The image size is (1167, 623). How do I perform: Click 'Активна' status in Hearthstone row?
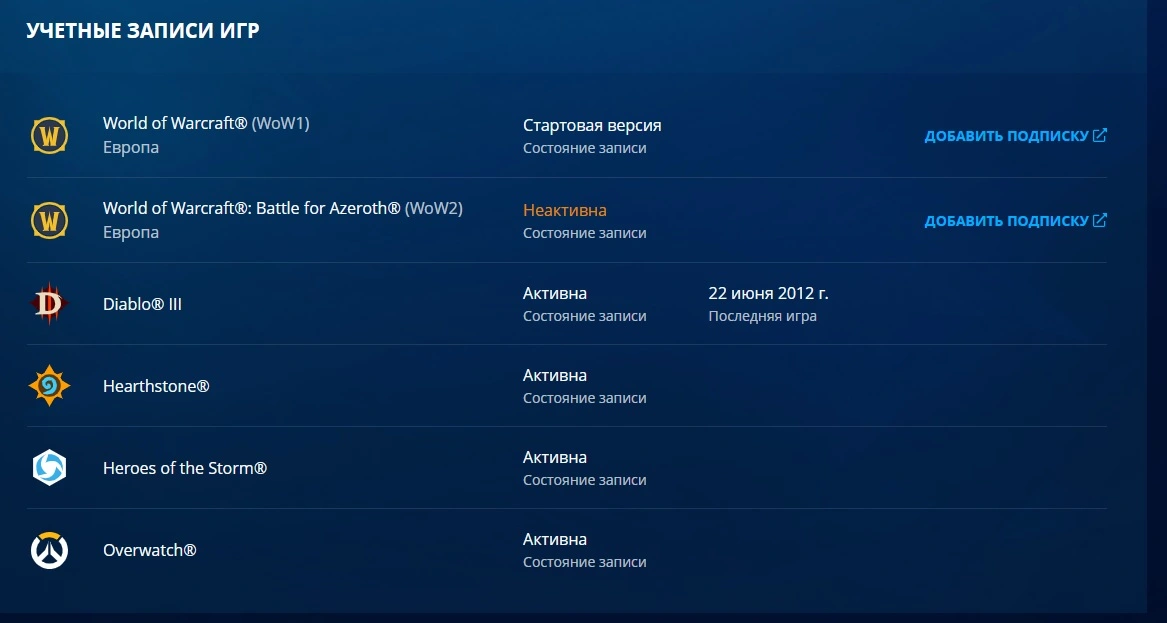click(554, 375)
